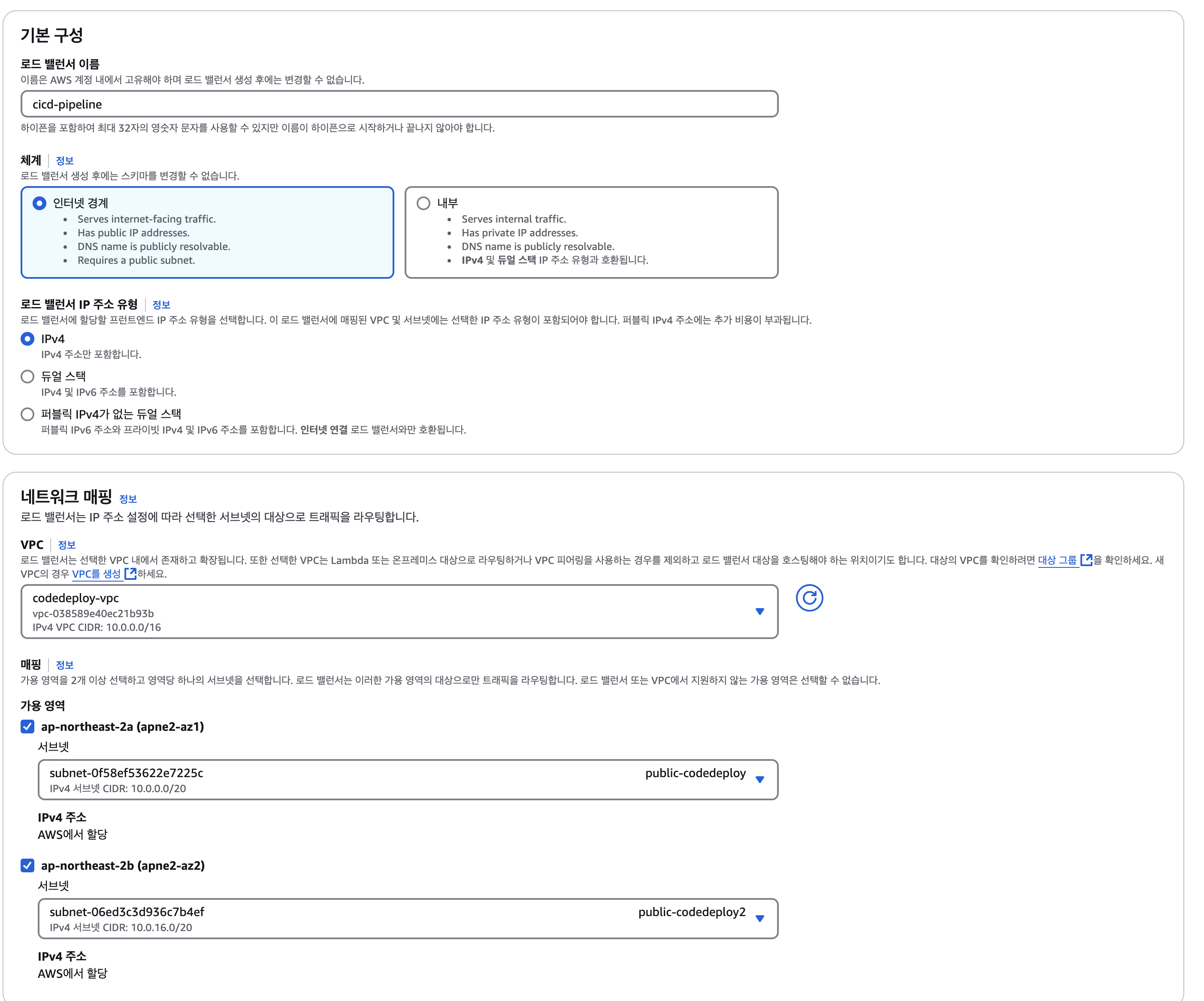Click the load balancer name input field
Image resolution: width=1204 pixels, height=1001 pixels.
tap(399, 104)
